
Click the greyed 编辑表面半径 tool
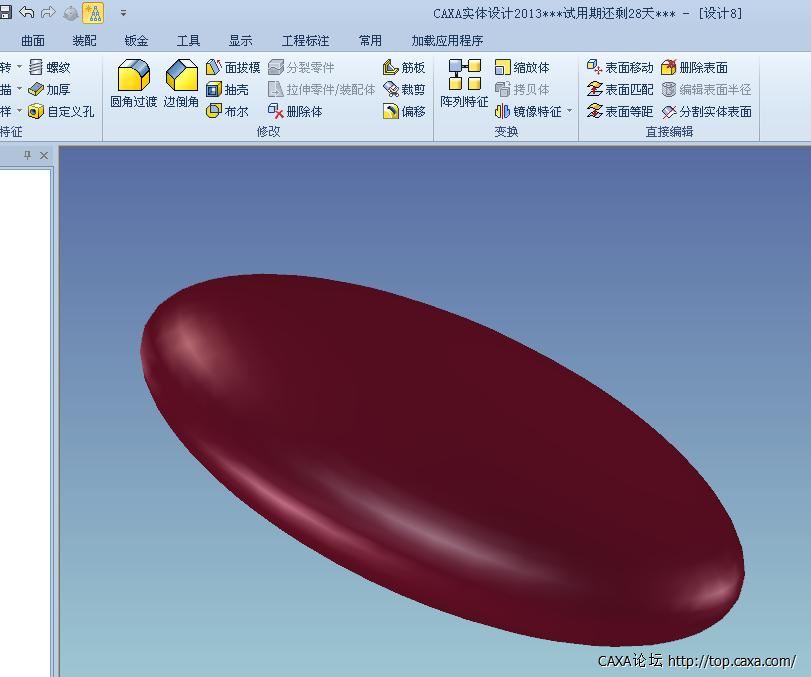(x=707, y=89)
